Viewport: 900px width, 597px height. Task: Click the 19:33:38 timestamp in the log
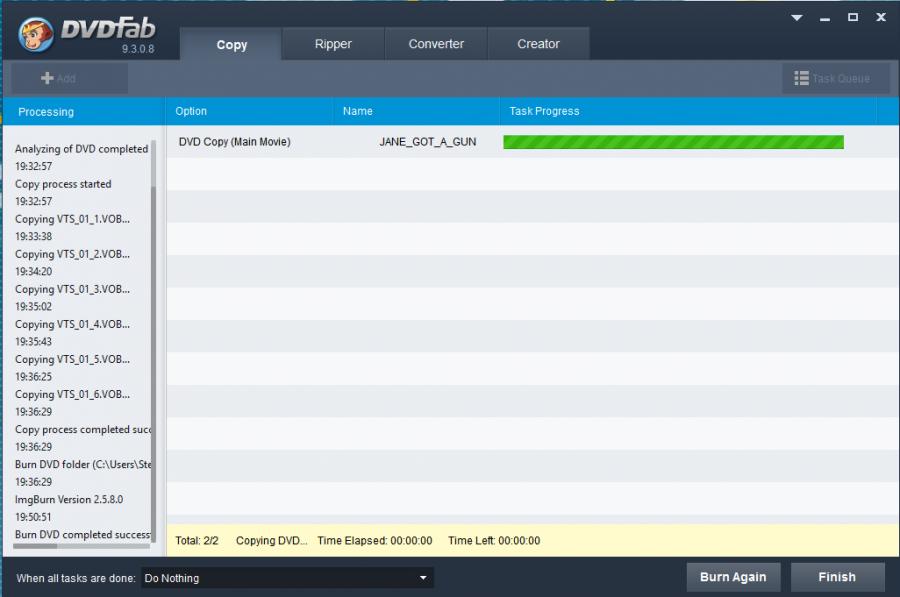[x=33, y=236]
